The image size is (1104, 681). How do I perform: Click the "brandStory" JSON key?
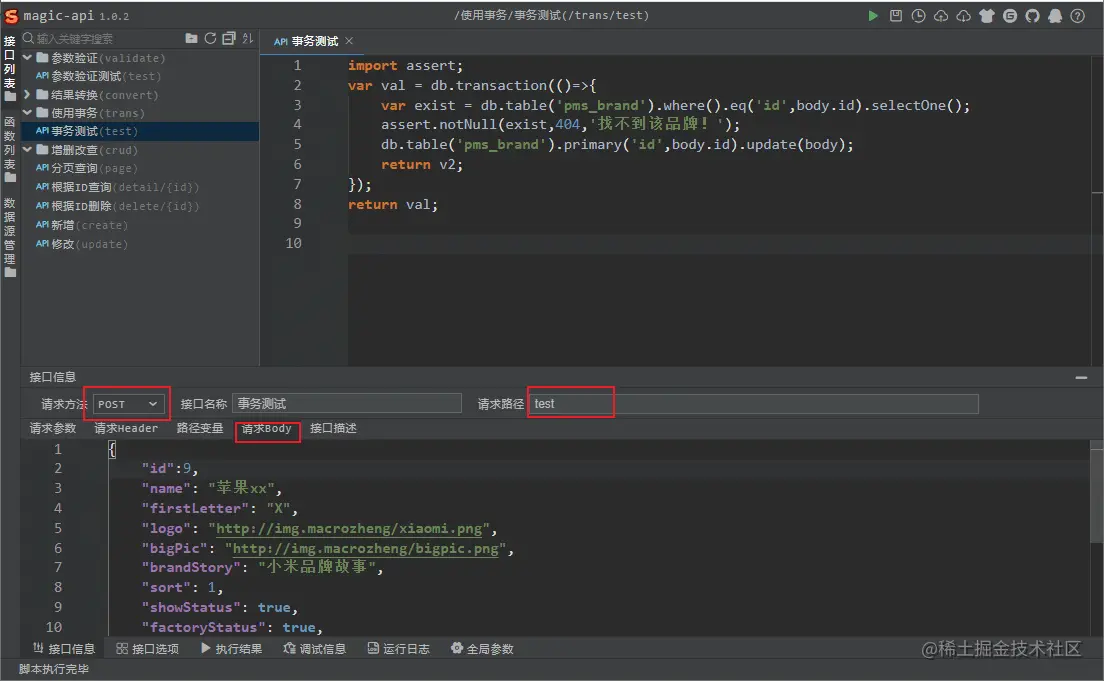tap(191, 567)
